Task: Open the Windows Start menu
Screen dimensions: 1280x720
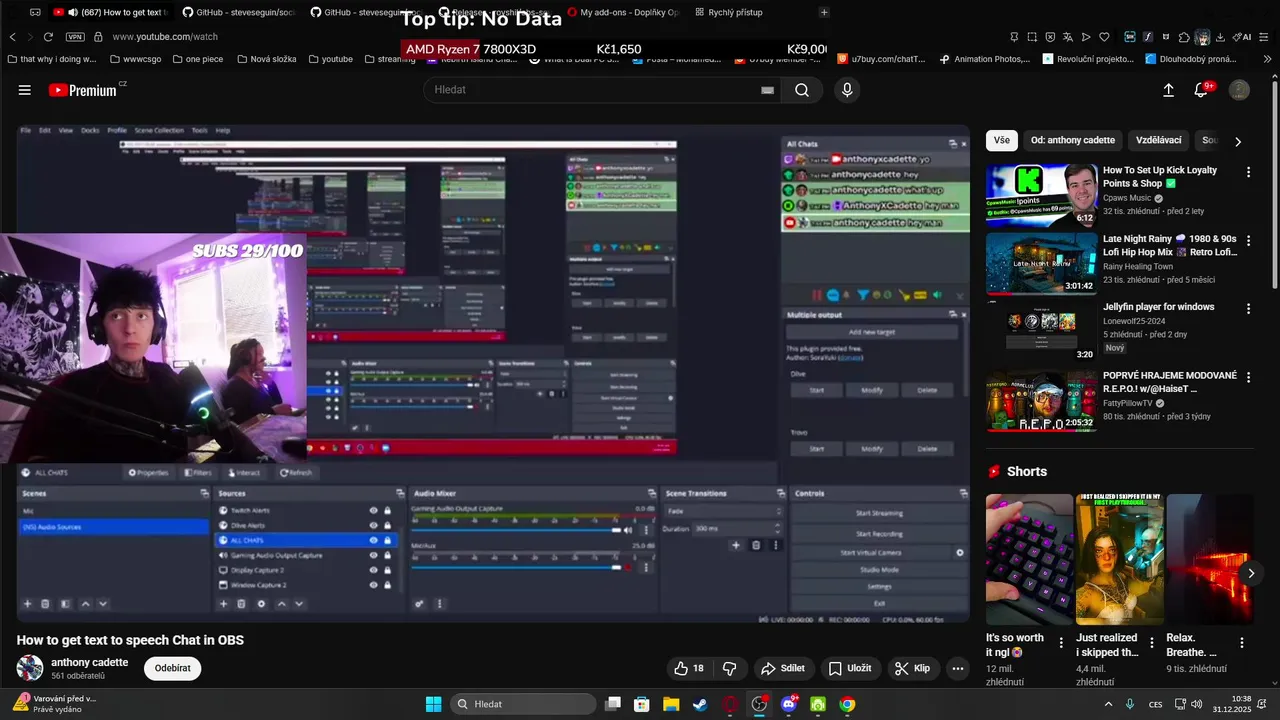Action: click(x=433, y=704)
